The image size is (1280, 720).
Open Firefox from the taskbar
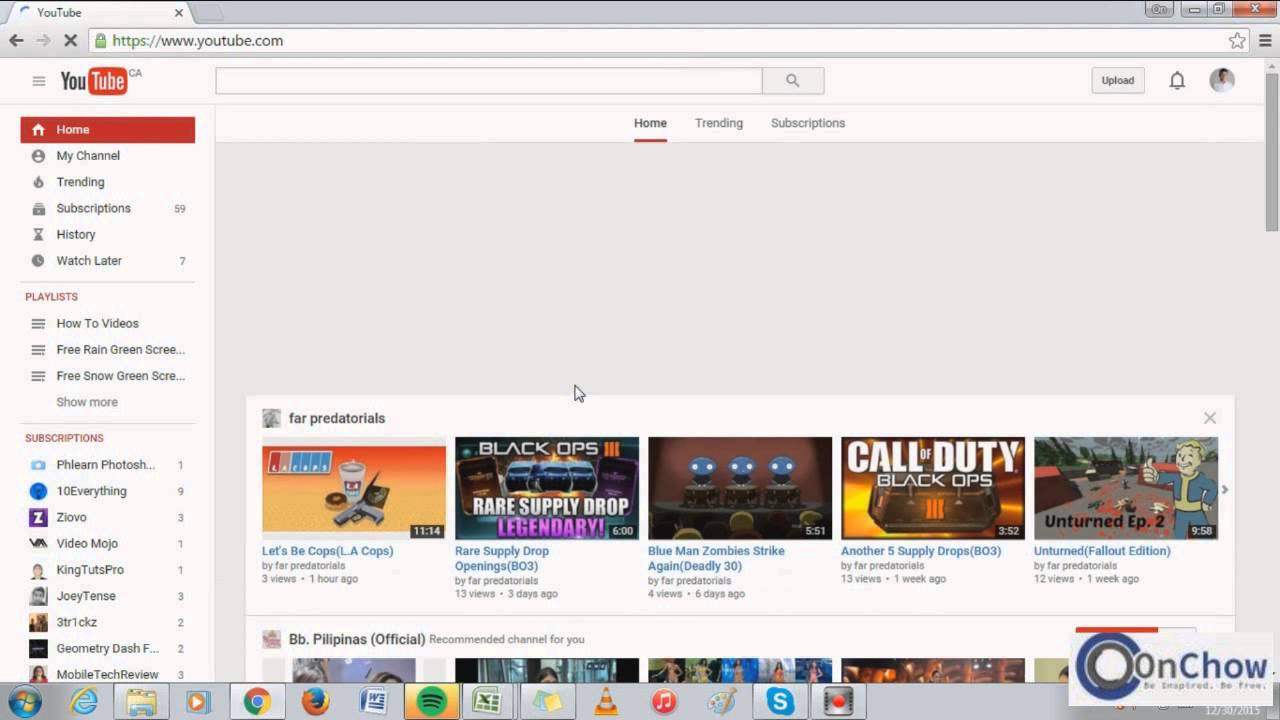[316, 702]
